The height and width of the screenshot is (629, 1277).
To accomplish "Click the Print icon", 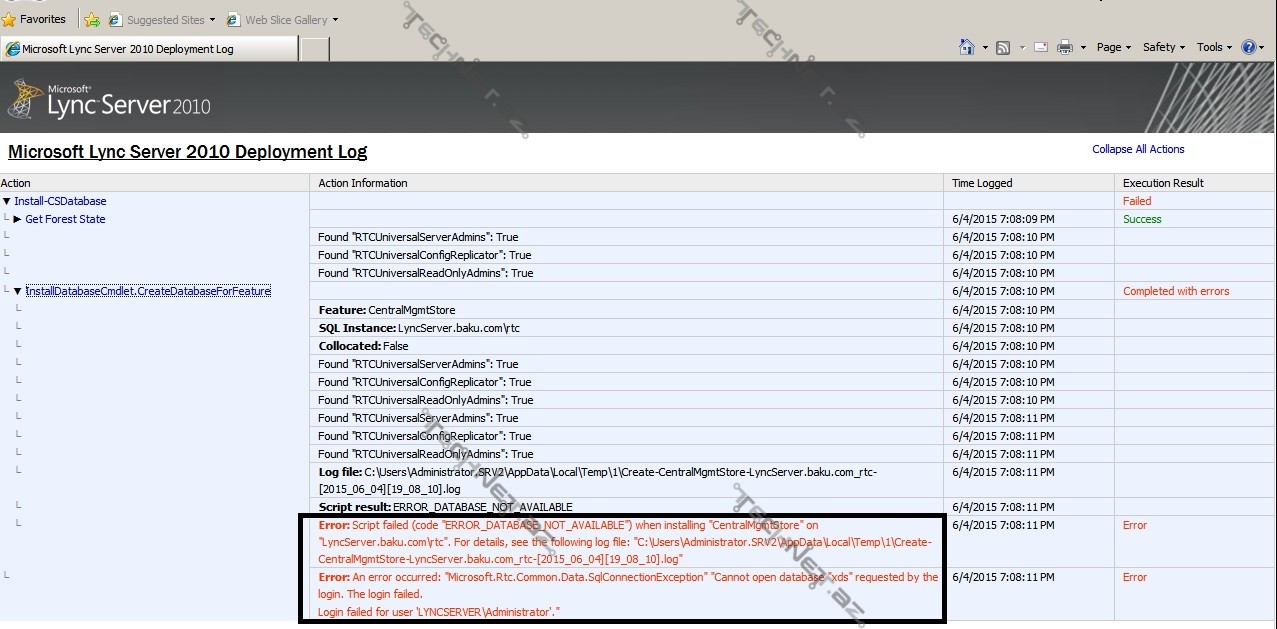I will tap(1065, 47).
